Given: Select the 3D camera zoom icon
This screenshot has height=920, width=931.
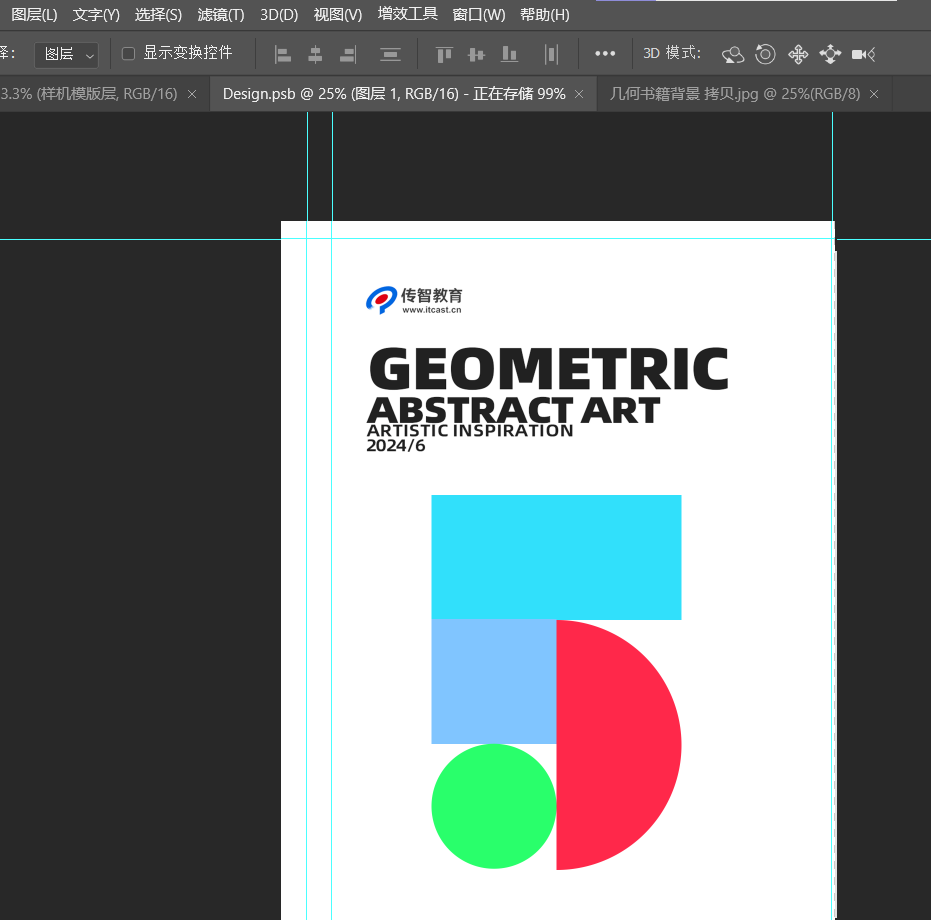Looking at the screenshot, I should pos(863,55).
